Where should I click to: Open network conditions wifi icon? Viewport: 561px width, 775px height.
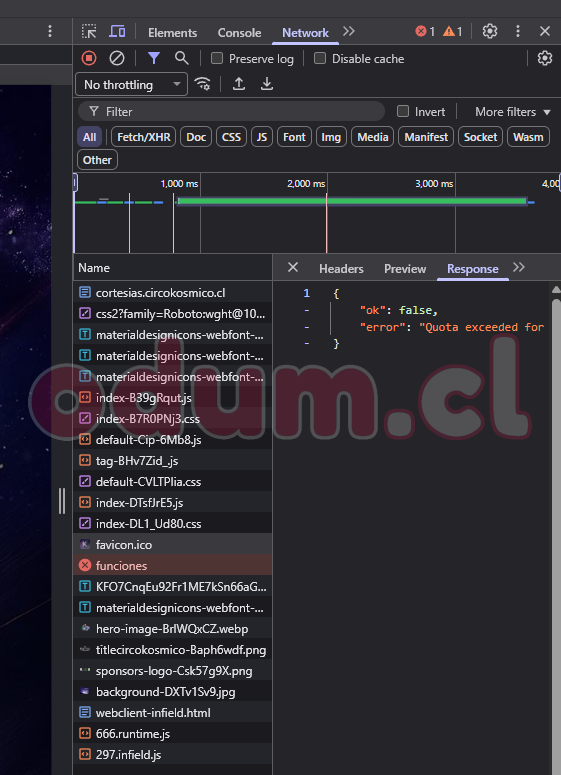pyautogui.click(x=202, y=84)
